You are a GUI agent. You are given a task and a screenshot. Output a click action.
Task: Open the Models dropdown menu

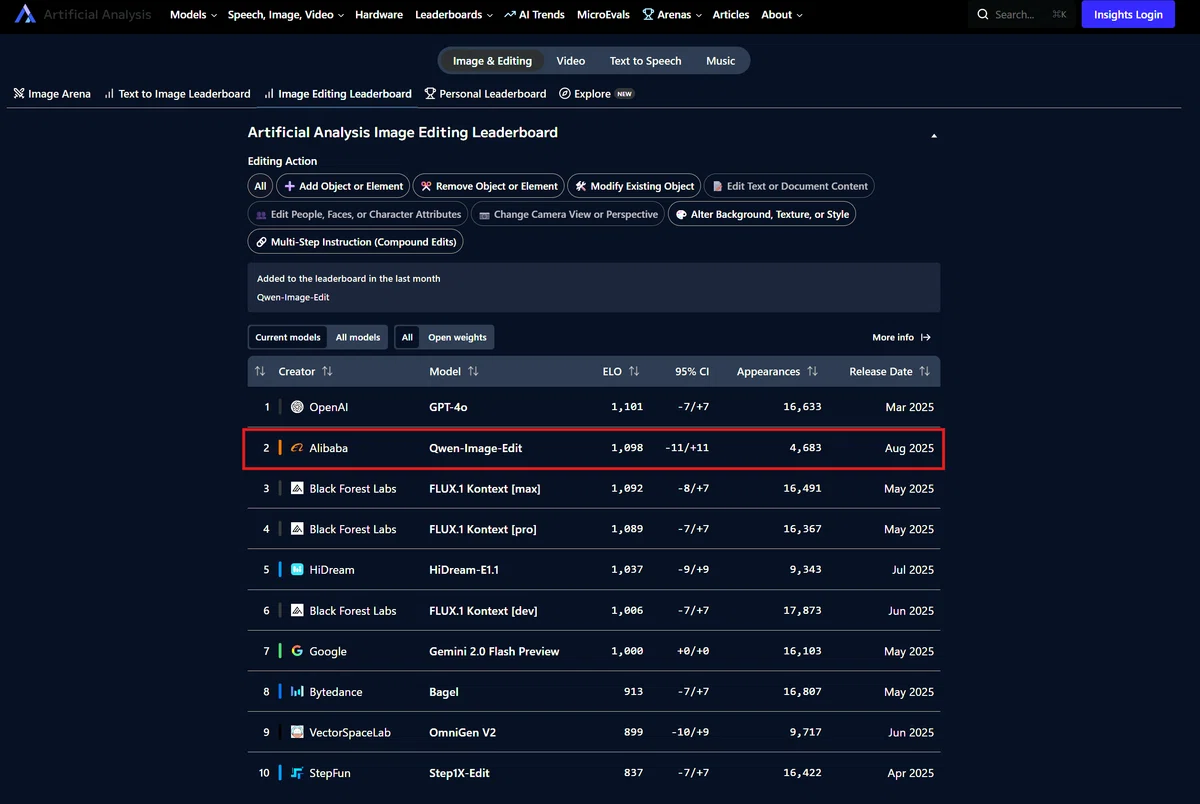(193, 15)
